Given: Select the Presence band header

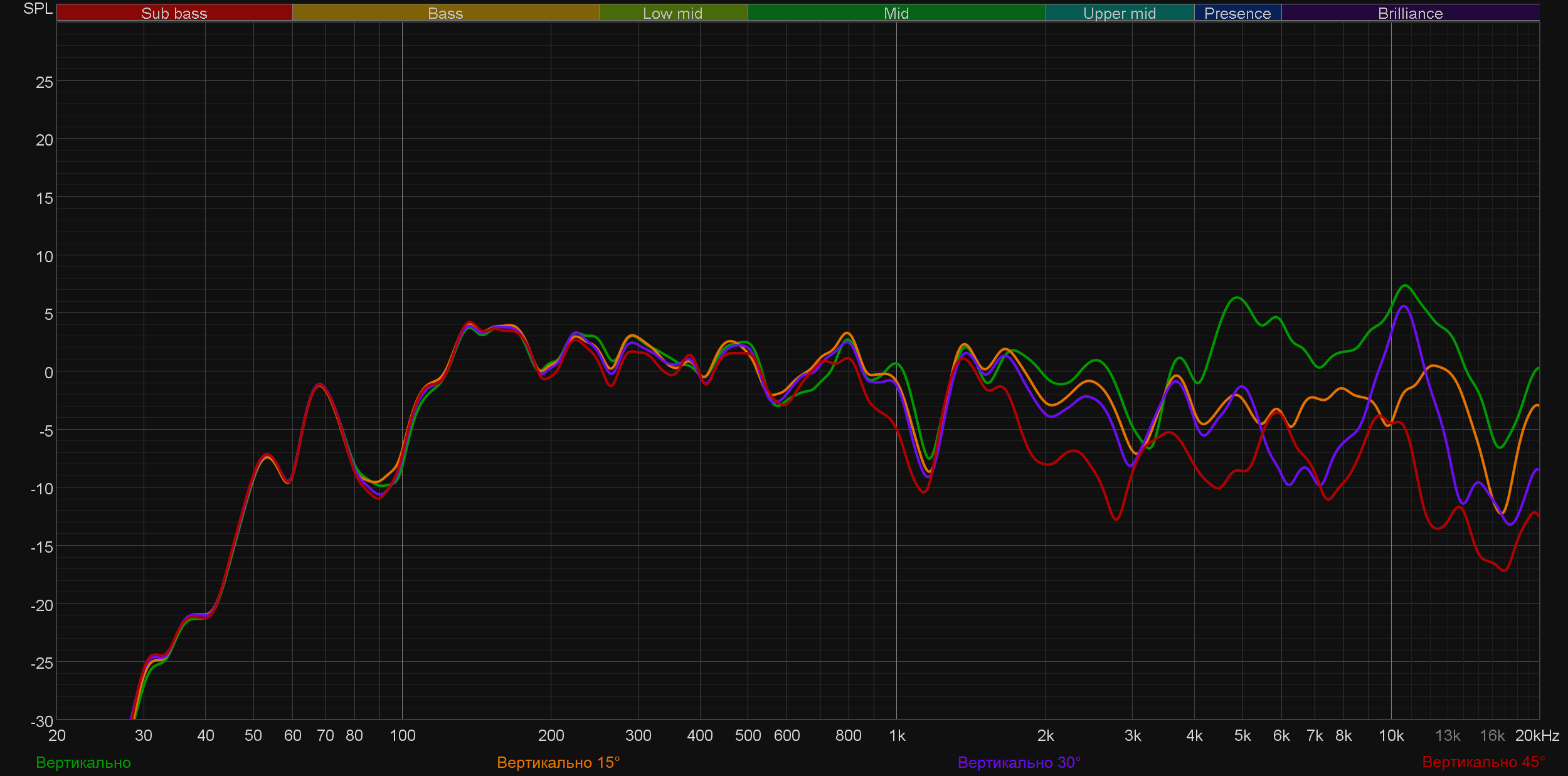Looking at the screenshot, I should tap(1237, 13).
